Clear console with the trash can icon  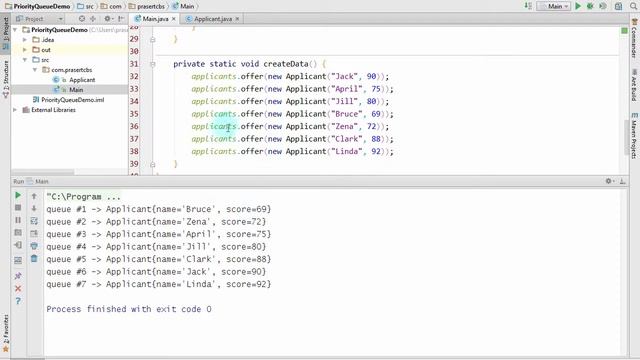34,258
